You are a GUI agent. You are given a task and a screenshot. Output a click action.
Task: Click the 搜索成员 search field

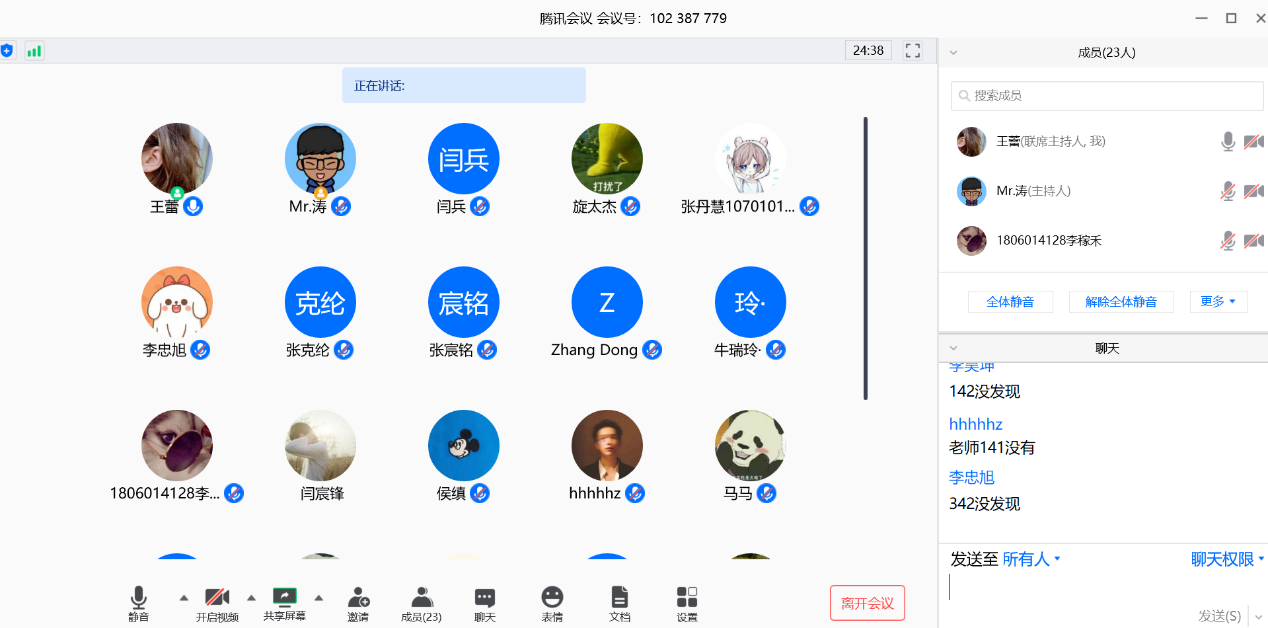1107,96
